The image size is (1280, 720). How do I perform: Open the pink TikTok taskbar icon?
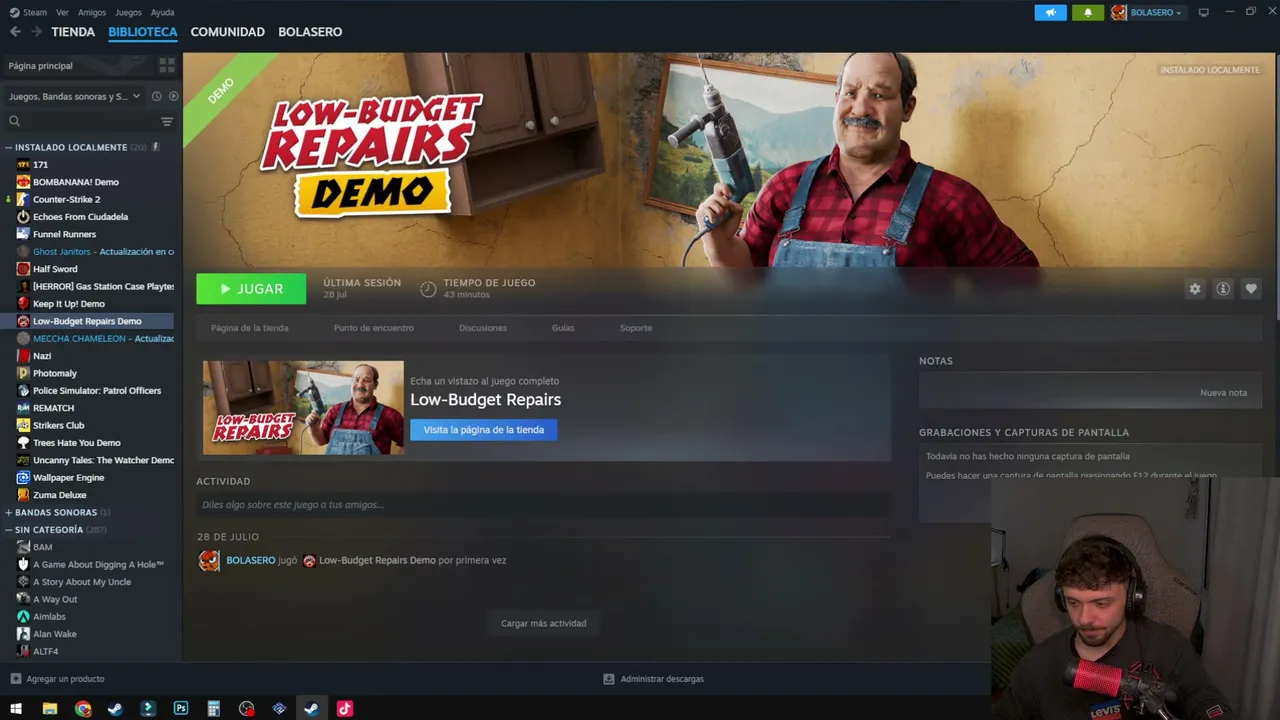(344, 709)
